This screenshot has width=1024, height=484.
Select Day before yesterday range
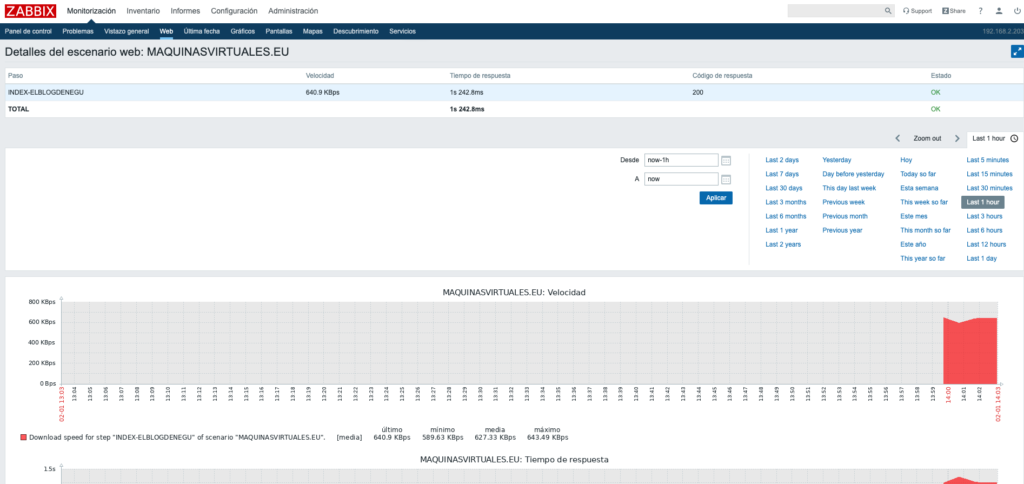tap(853, 174)
